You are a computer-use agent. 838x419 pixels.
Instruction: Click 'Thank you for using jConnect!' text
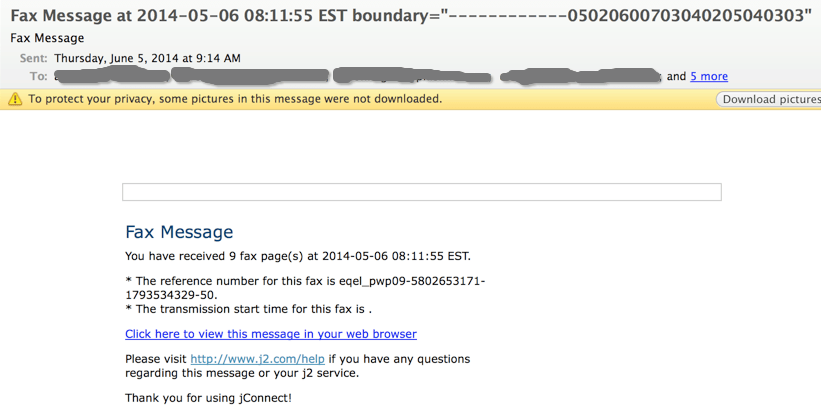click(208, 398)
